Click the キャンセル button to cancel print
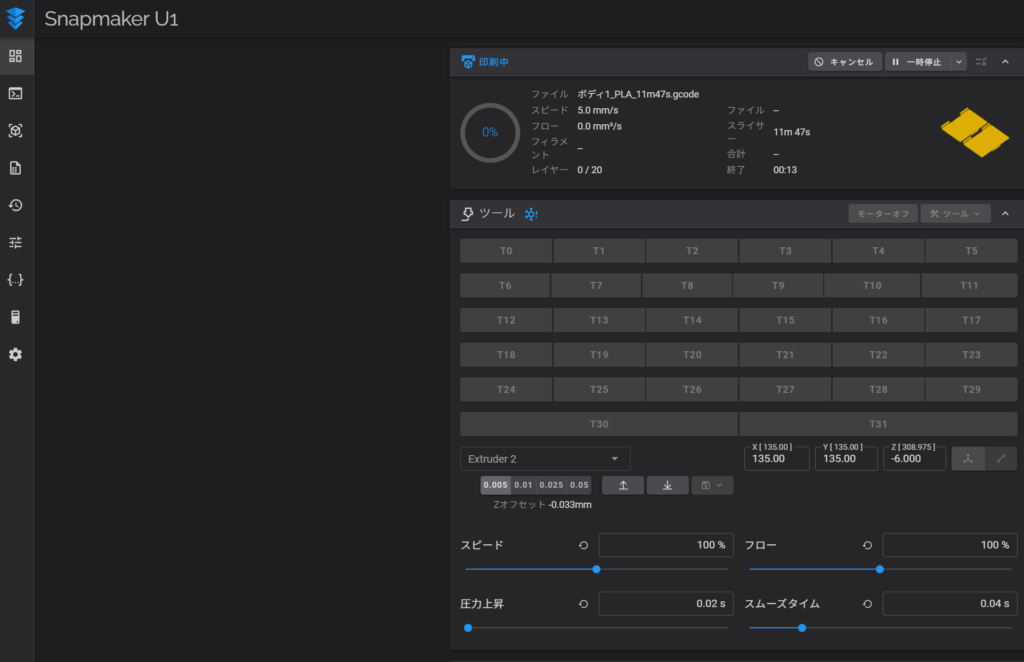Screen dimensions: 1024x662 (x=845, y=62)
